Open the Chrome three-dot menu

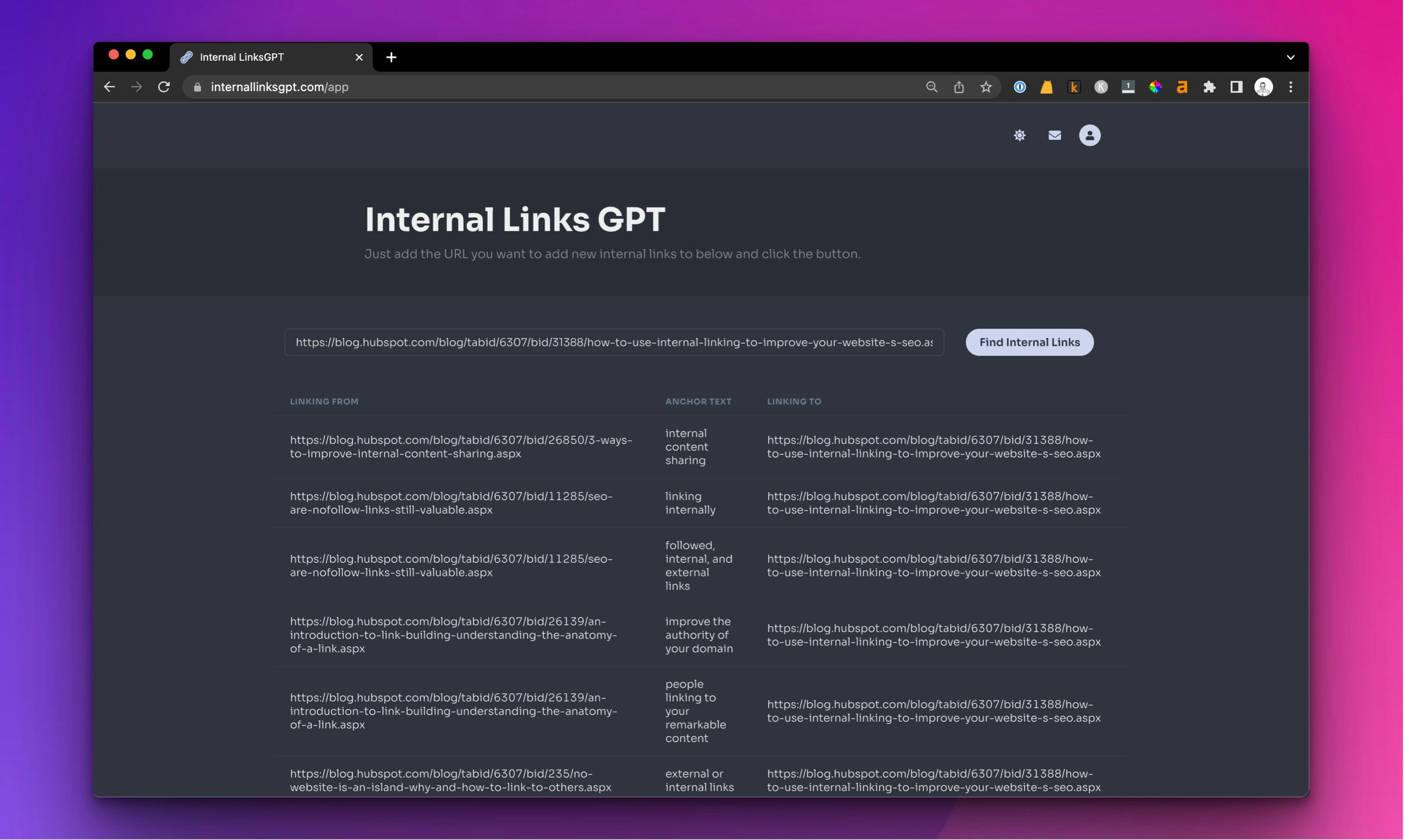1291,87
